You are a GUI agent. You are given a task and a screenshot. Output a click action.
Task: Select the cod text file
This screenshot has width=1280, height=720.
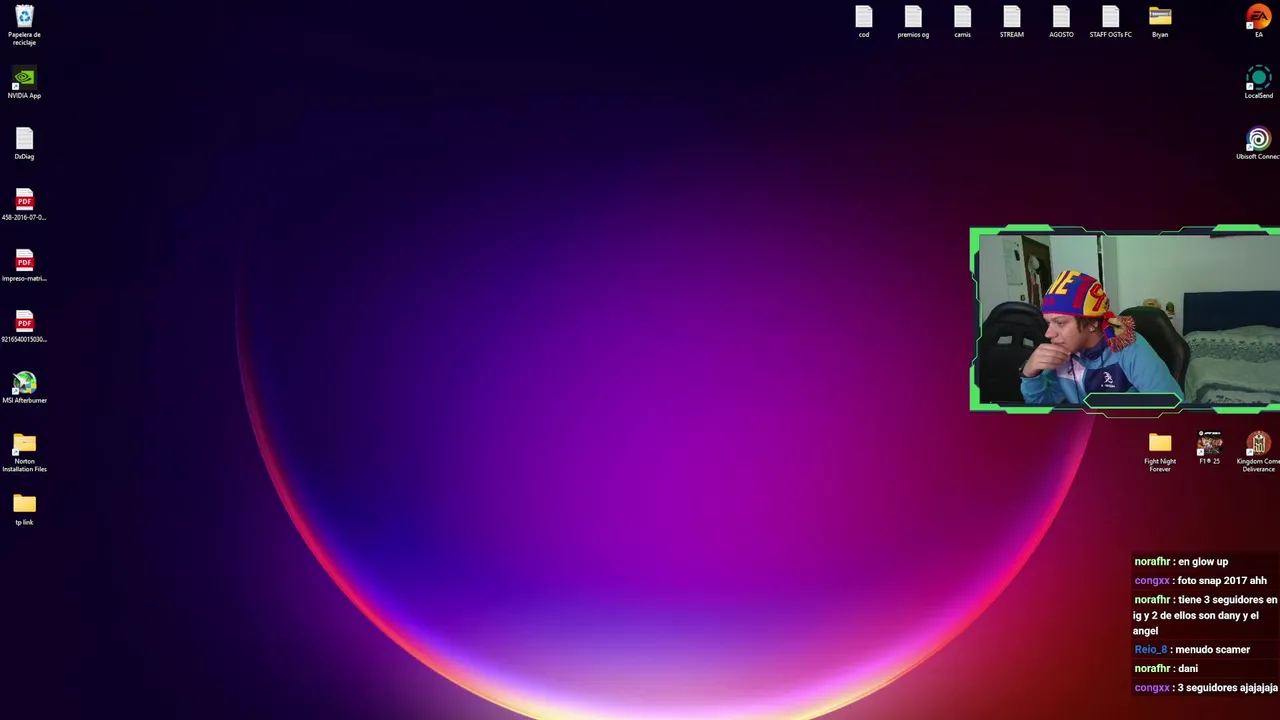(x=864, y=22)
